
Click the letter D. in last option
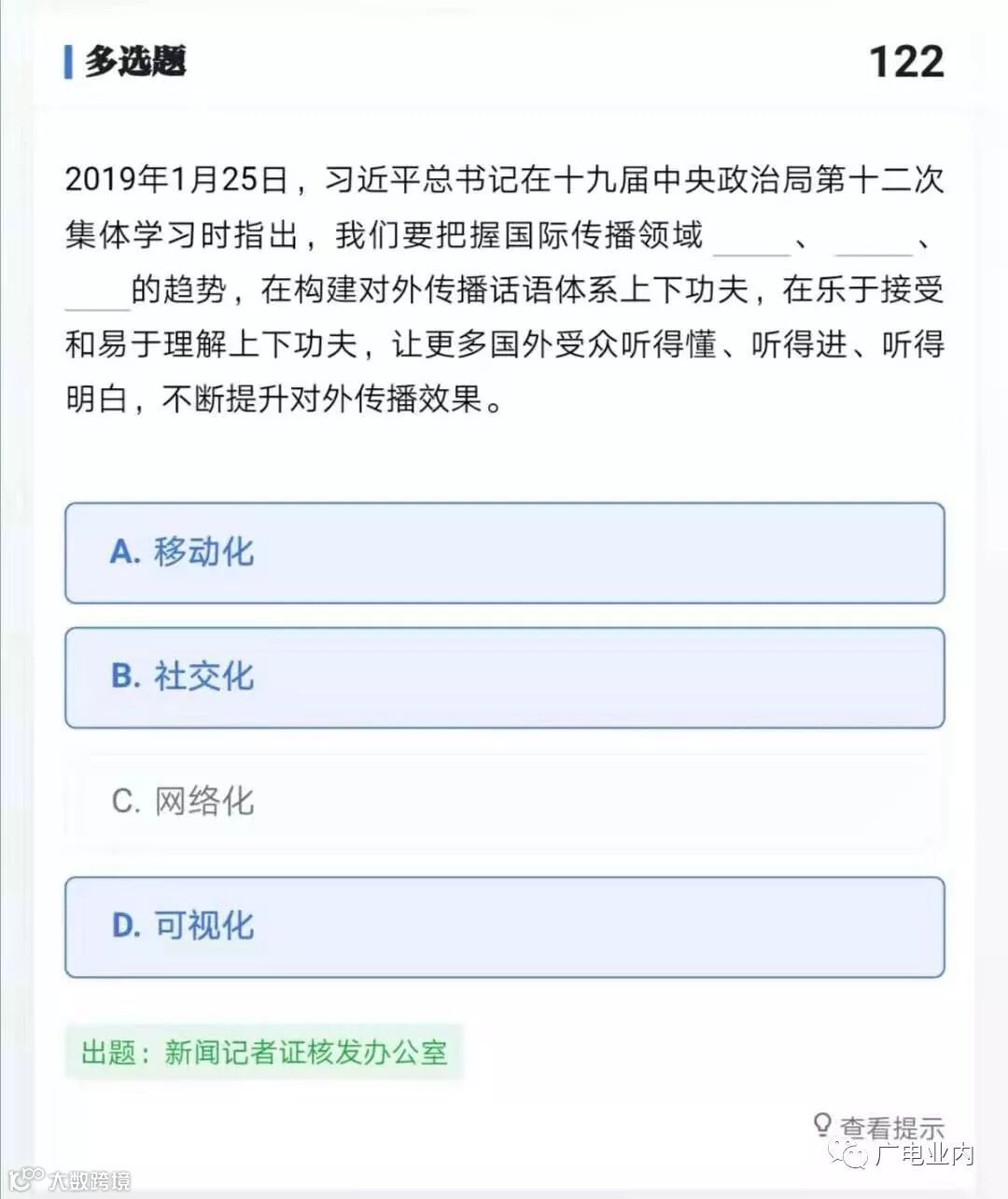[126, 927]
